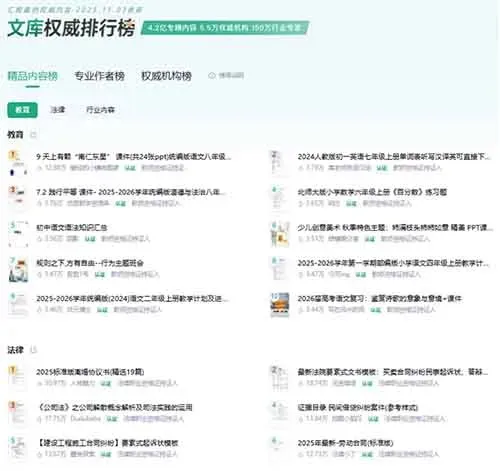Viewport: 500px width, 471px height.
Task: Open title 7.2 践行平等 课件- 2025-2026学年
Action: point(131,192)
